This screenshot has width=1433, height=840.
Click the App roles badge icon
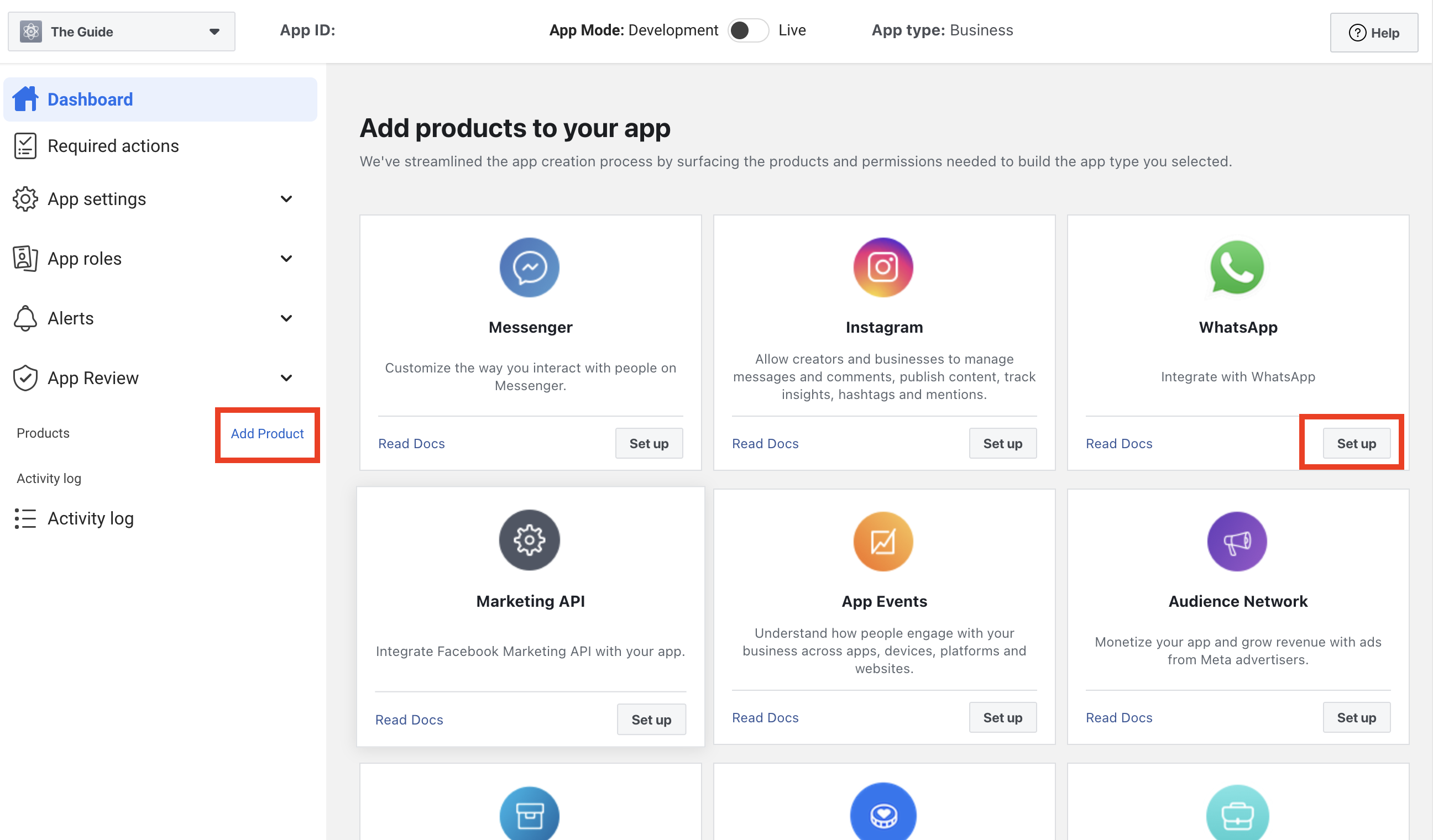(x=25, y=259)
